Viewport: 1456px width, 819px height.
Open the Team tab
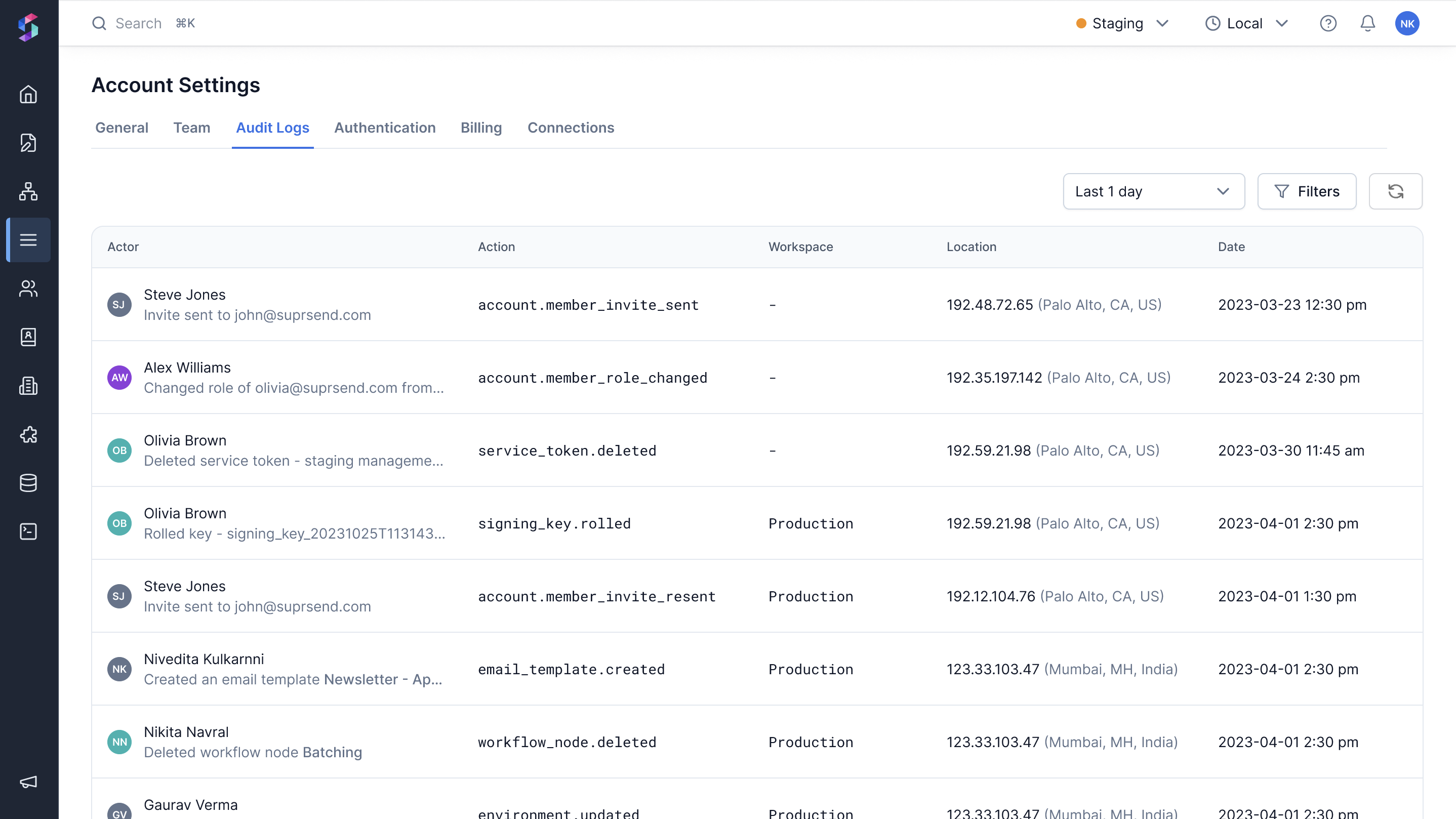191,128
